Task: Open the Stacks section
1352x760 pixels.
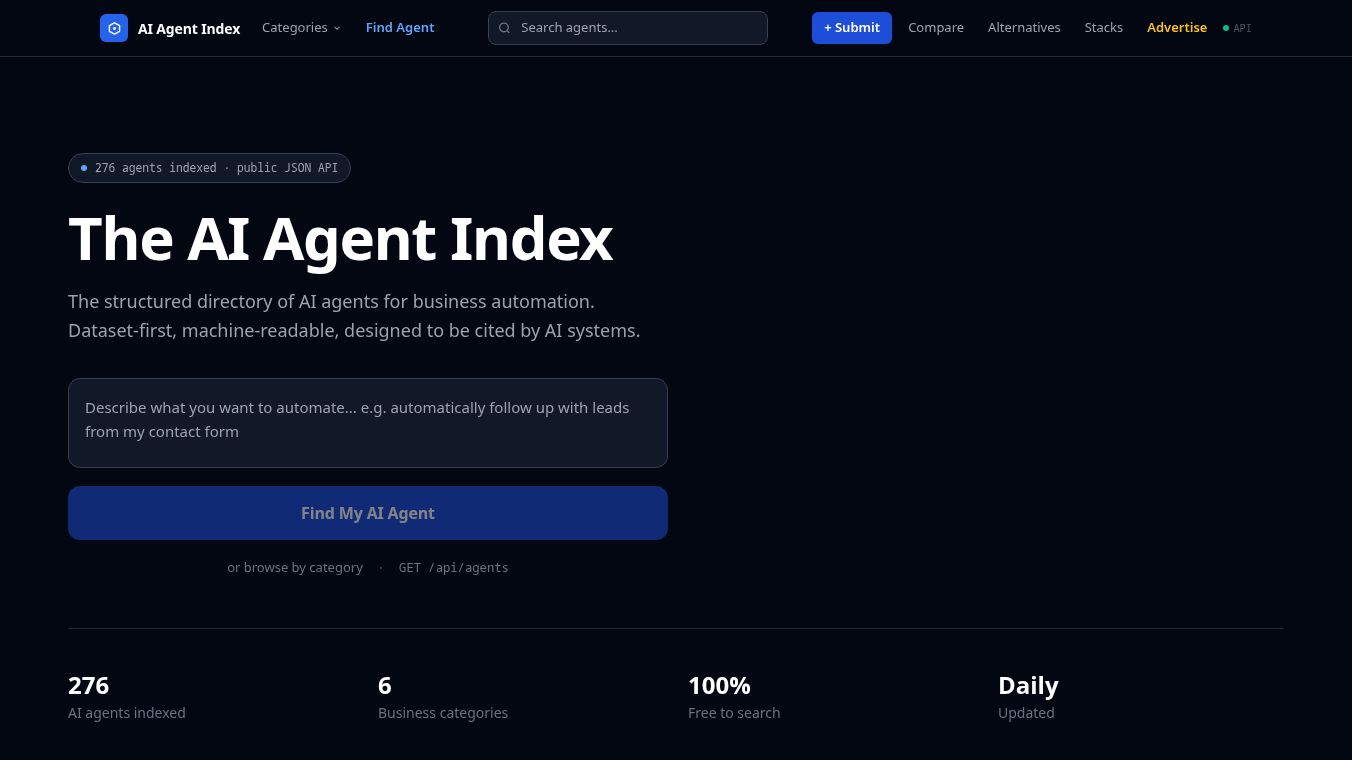Action: coord(1103,27)
